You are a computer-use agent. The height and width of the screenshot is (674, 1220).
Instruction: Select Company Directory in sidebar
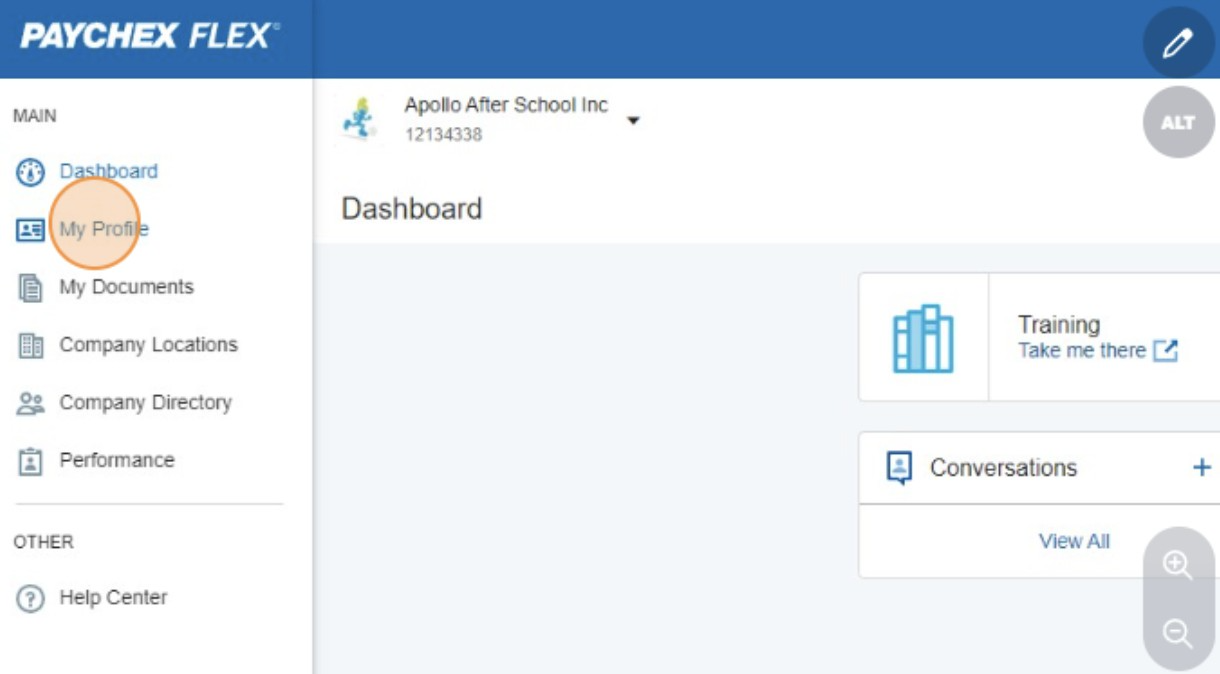pos(145,403)
